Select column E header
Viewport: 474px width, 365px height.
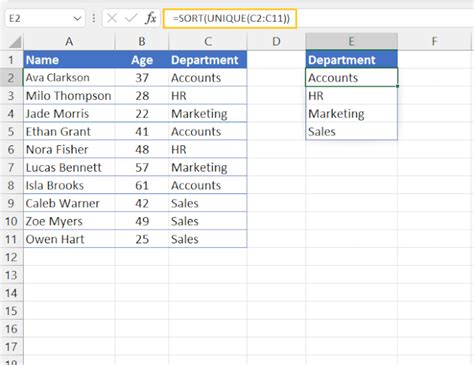pos(351,42)
